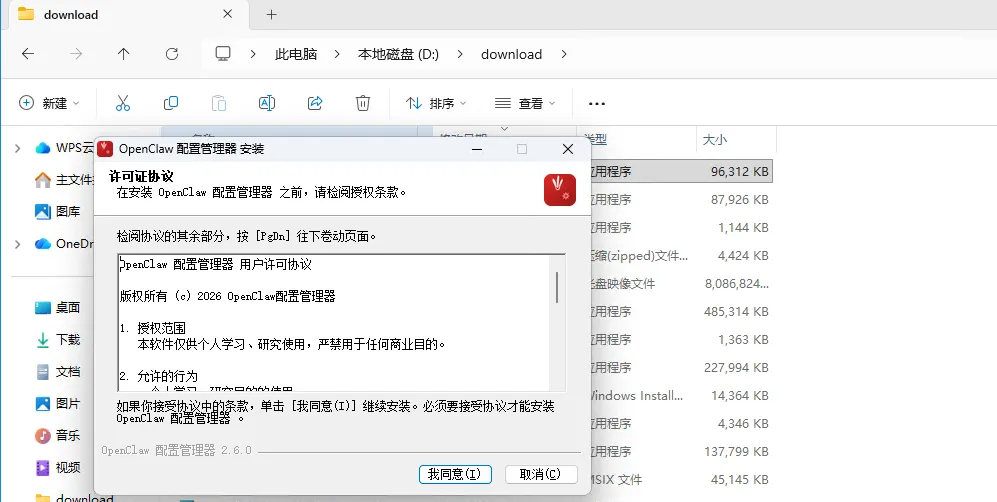
Task: Select the file row sized 1,363 KB
Action: 681,339
